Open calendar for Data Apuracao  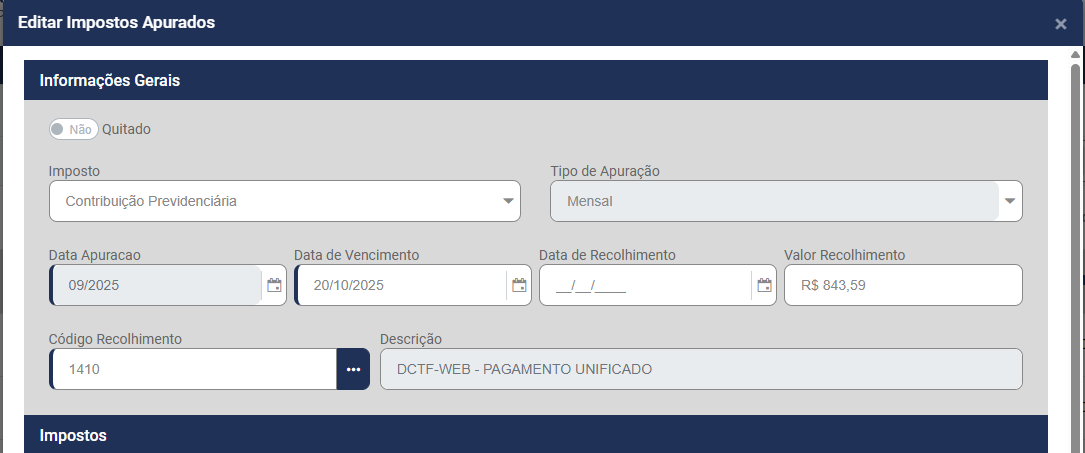[x=274, y=286]
